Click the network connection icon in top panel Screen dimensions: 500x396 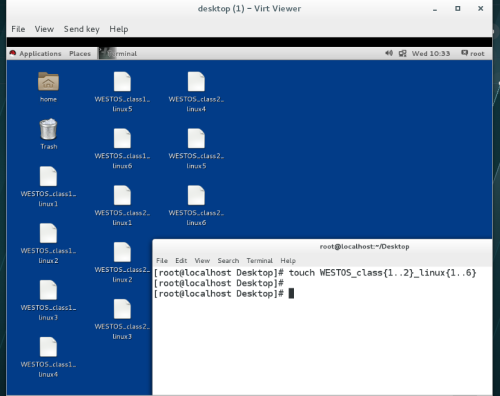point(403,53)
